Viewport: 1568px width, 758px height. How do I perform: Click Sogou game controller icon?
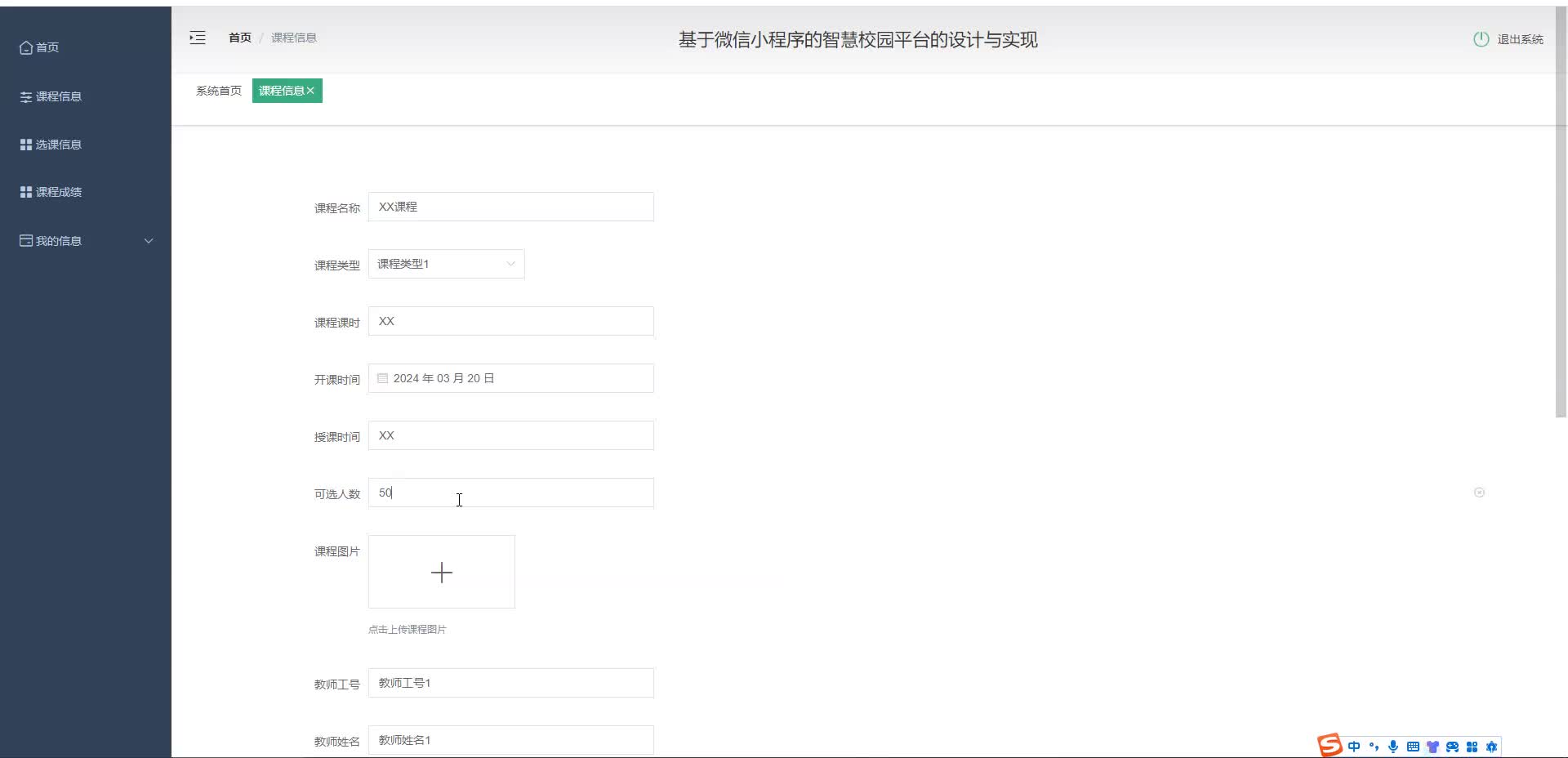point(1452,747)
